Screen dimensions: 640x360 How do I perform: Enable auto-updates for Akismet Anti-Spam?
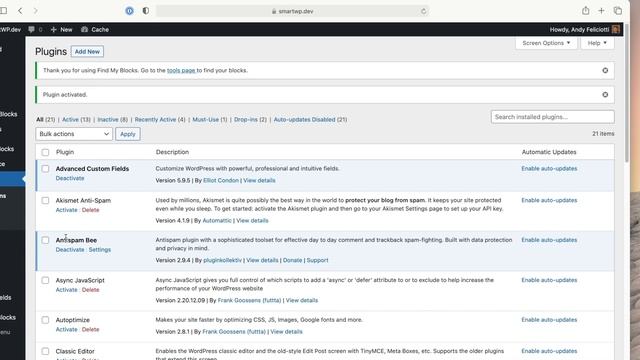click(x=549, y=200)
